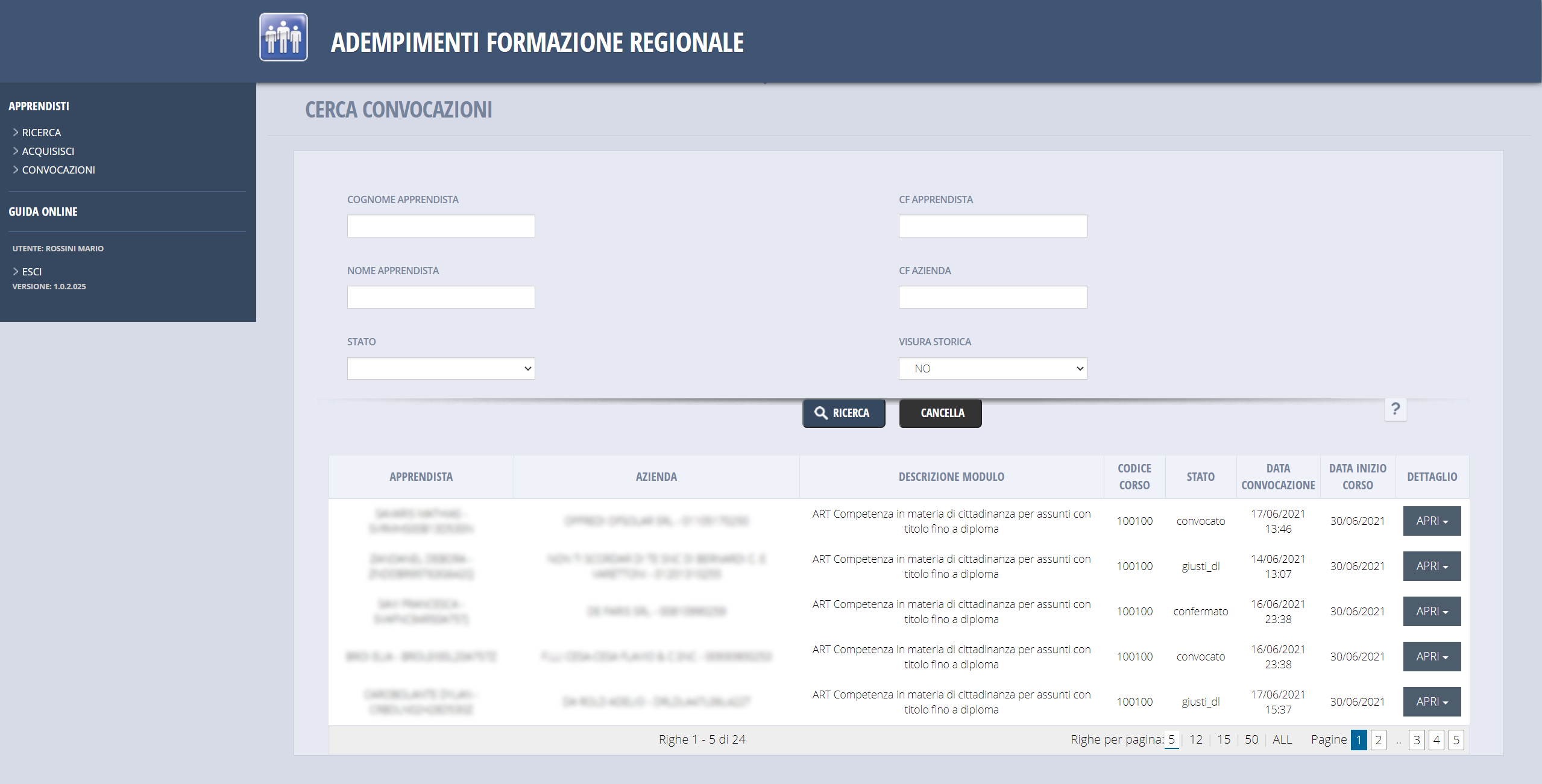Jump to results page 5
Screen dimensions: 1542x784
[1456, 739]
